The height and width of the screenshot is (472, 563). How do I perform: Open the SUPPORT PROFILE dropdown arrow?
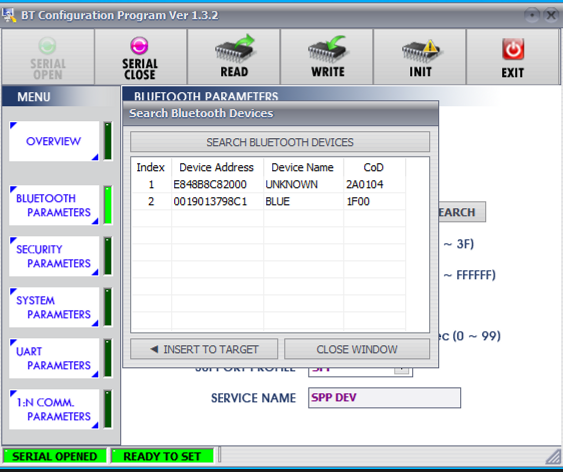(x=402, y=370)
